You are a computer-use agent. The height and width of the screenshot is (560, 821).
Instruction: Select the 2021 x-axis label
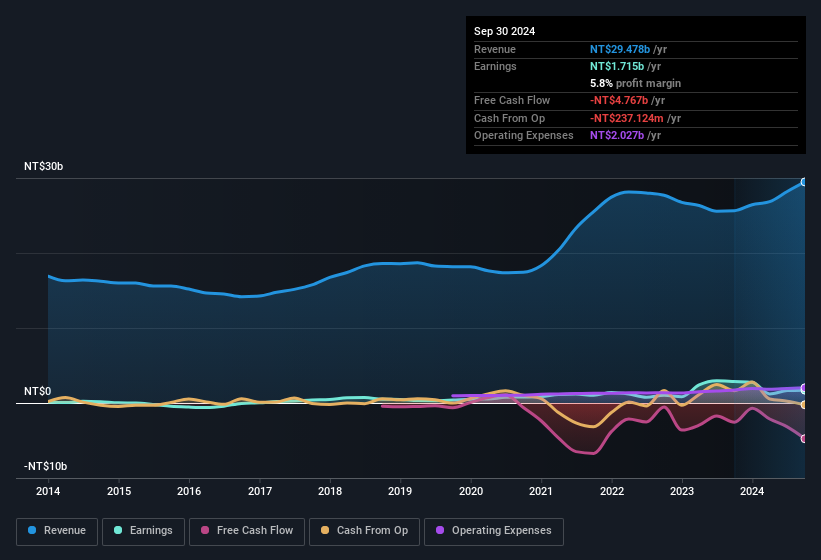point(541,491)
